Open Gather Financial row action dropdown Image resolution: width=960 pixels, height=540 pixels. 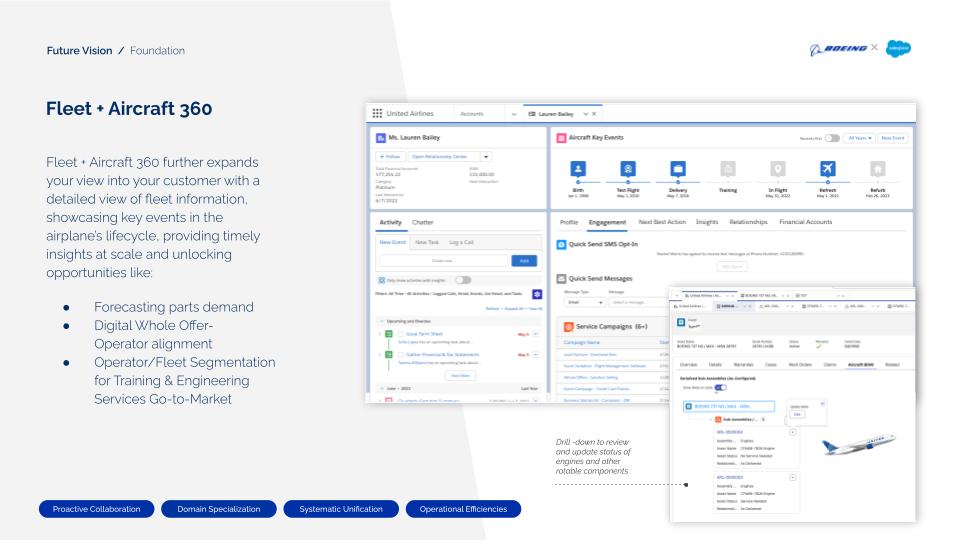(536, 354)
